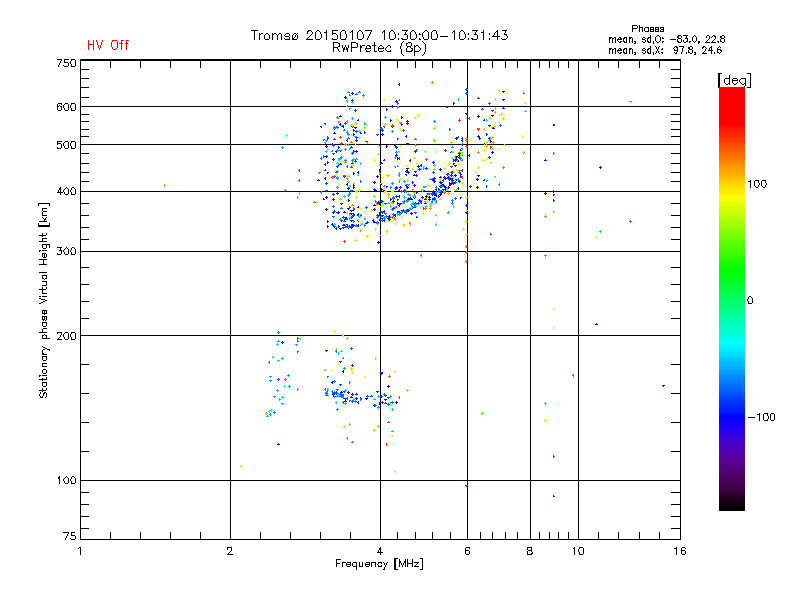Click the '400' height axis label

(x=66, y=192)
